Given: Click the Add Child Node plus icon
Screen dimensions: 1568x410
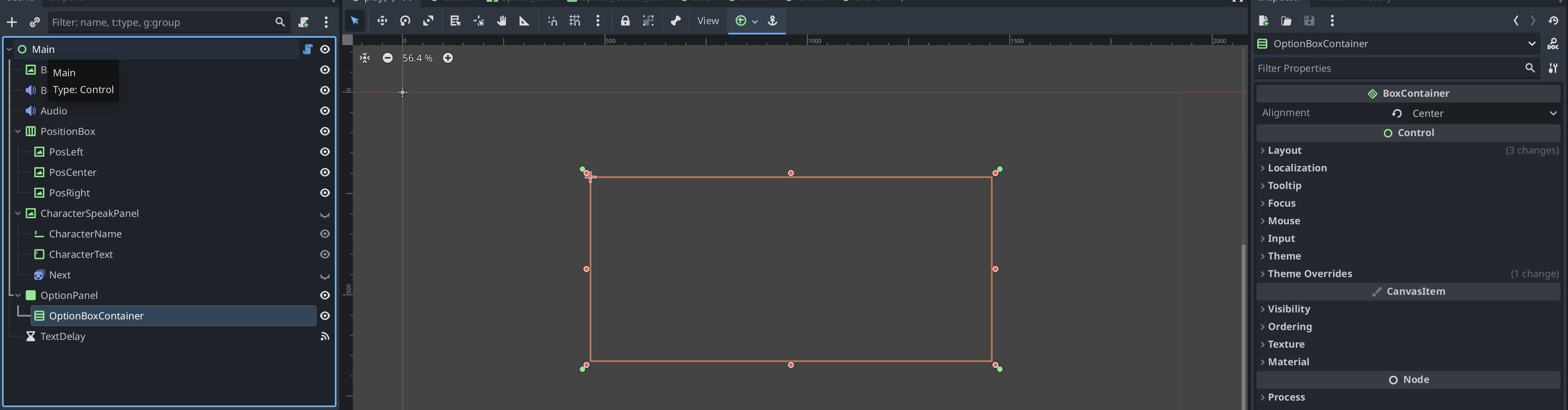Looking at the screenshot, I should click(x=11, y=23).
